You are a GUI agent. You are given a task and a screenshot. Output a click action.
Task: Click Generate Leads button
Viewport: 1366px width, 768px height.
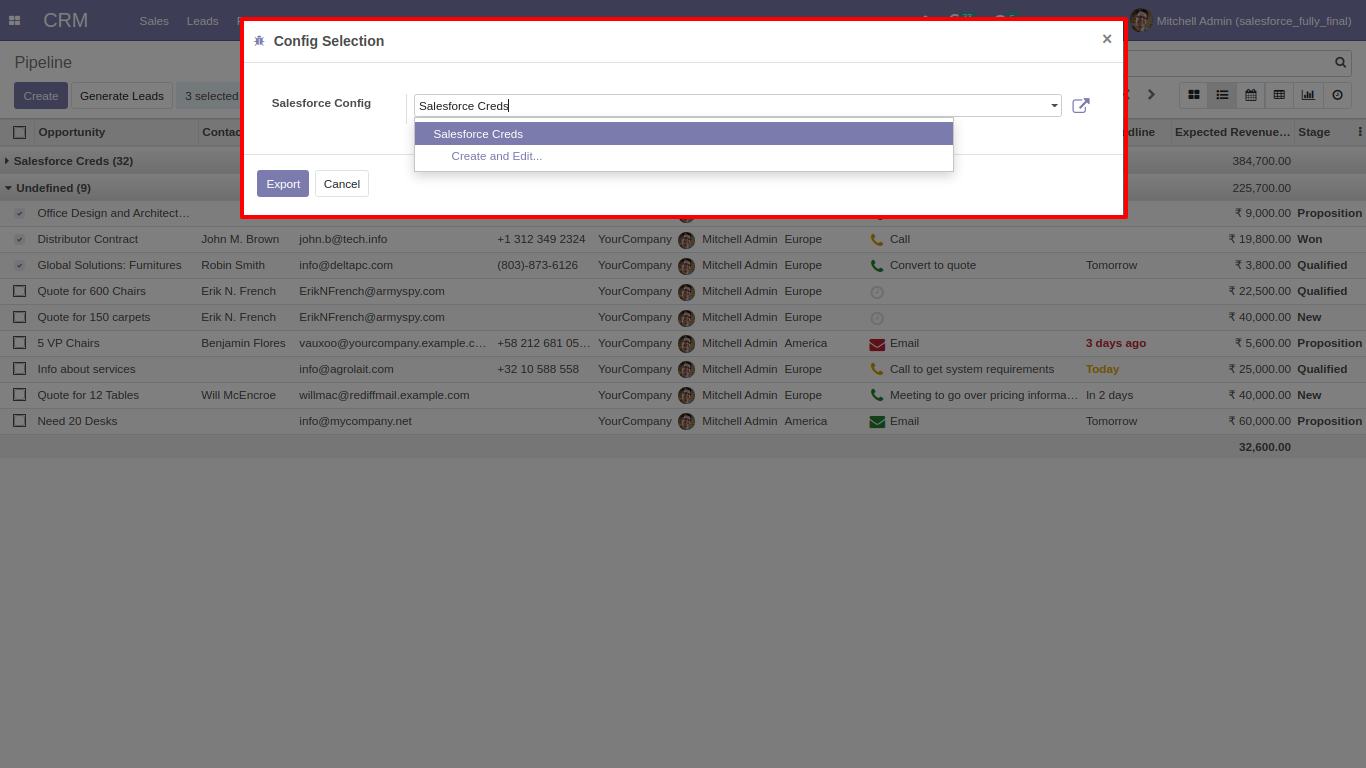(122, 96)
